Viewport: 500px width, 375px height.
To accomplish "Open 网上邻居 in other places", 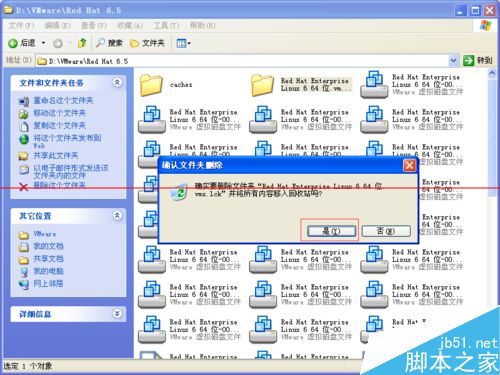I will click(48, 284).
